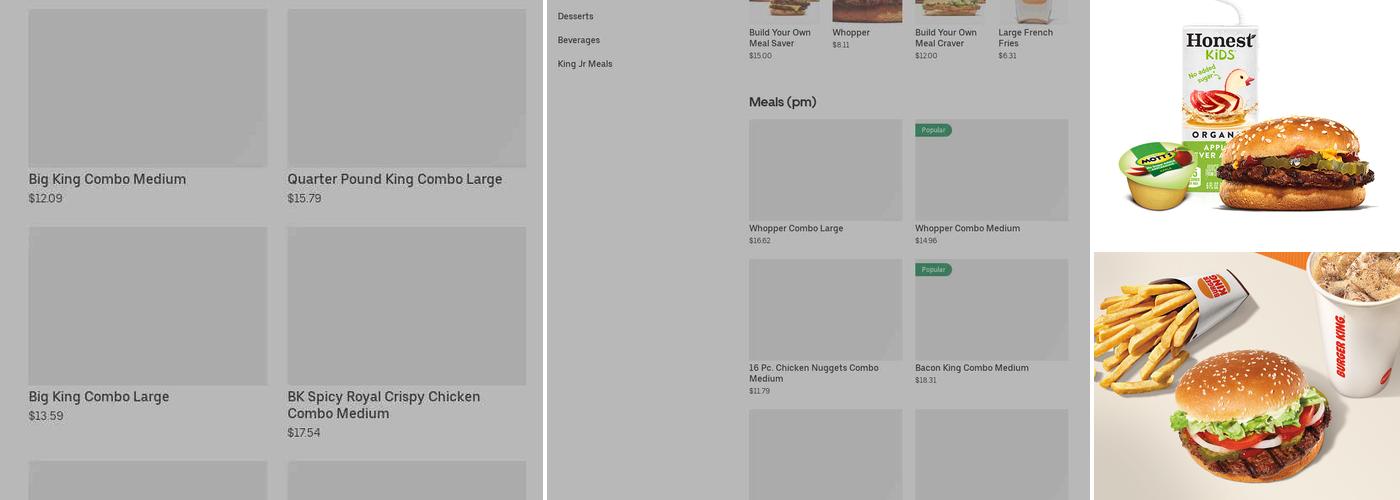Click the Whopper with fries and drink photo
1400x500 pixels.
(1246, 376)
